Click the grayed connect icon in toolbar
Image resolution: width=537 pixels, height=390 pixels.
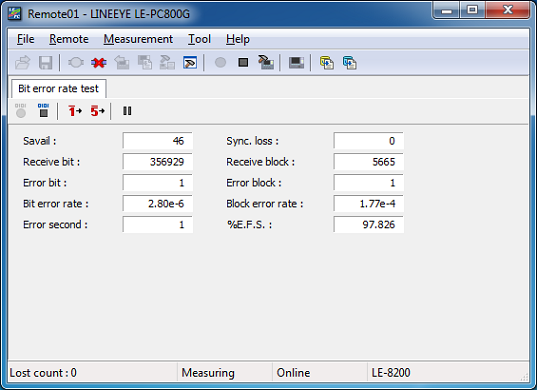click(x=76, y=63)
